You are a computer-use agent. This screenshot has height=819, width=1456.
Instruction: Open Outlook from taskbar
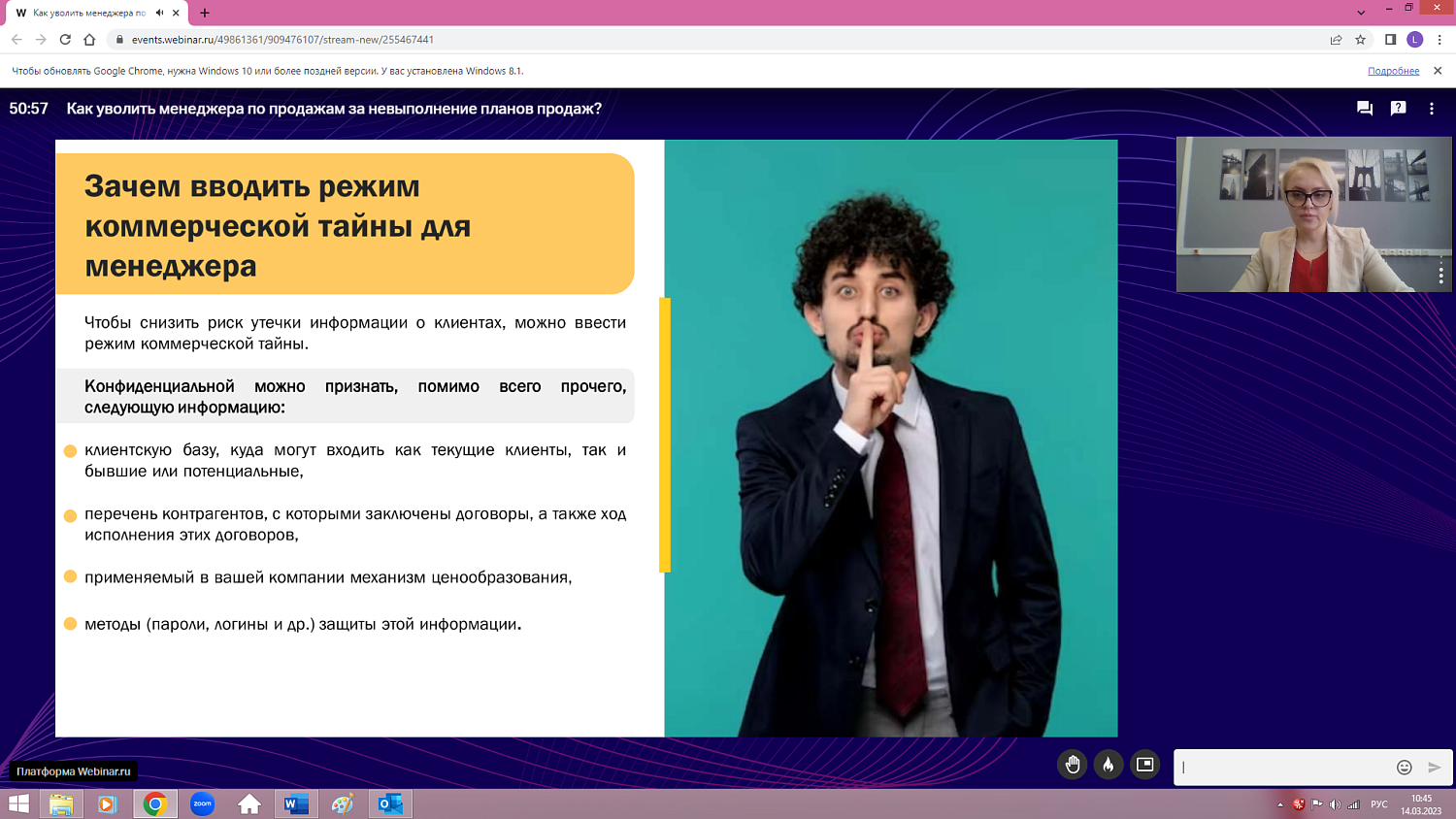(390, 803)
